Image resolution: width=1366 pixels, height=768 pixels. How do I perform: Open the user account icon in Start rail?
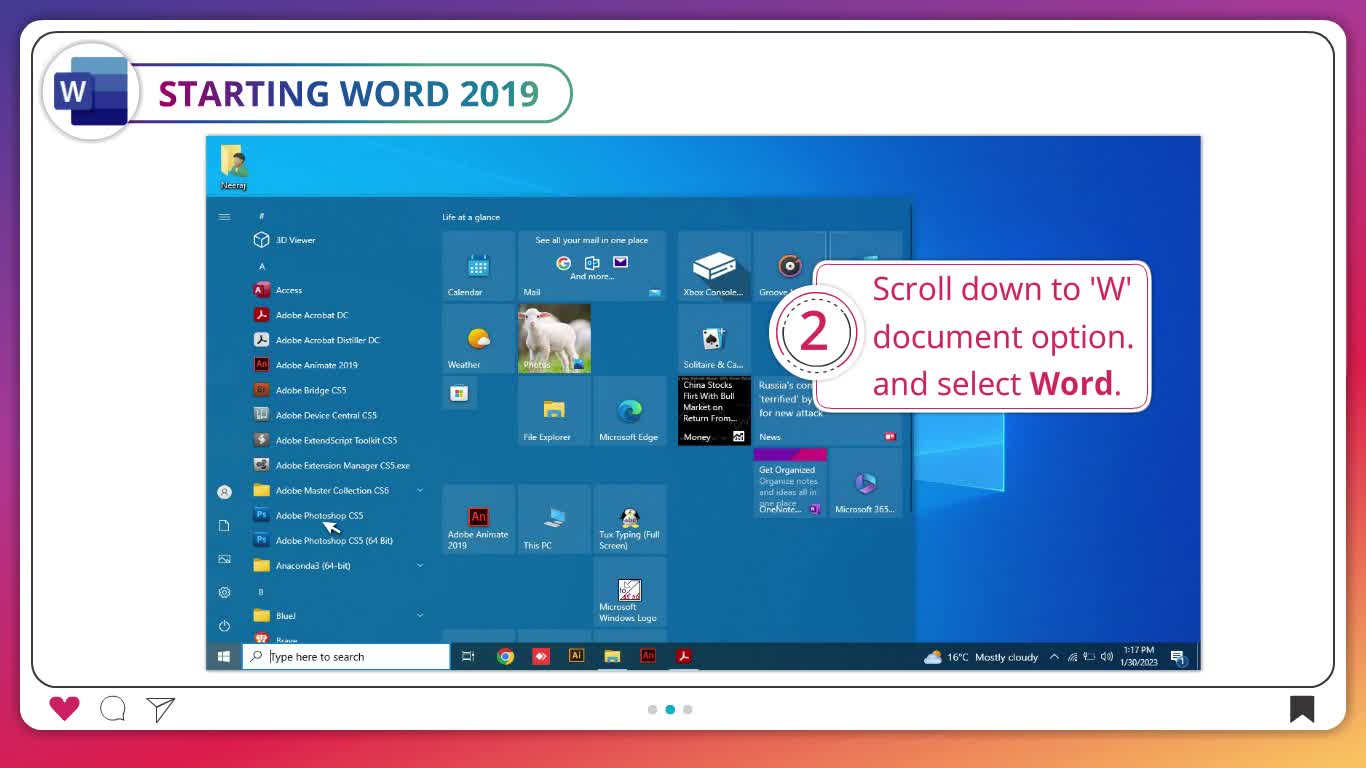click(224, 492)
